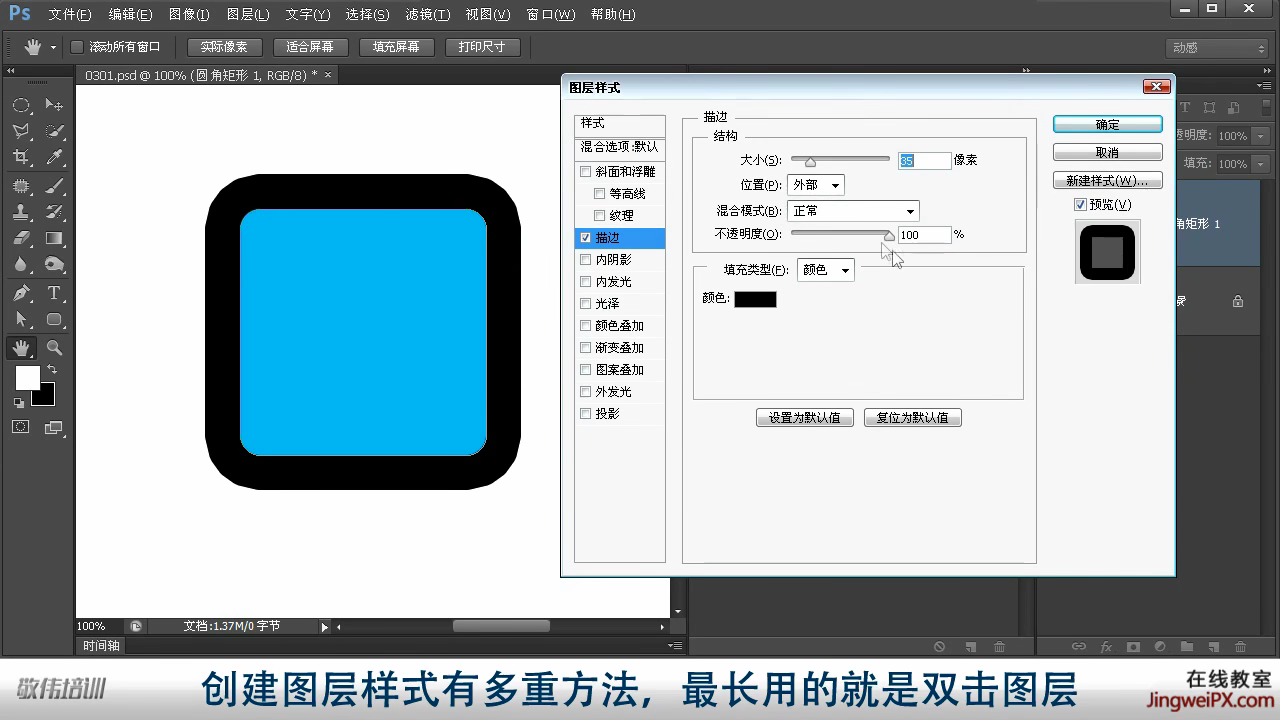The width and height of the screenshot is (1280, 720).
Task: Select the Pen tool
Action: [21, 293]
